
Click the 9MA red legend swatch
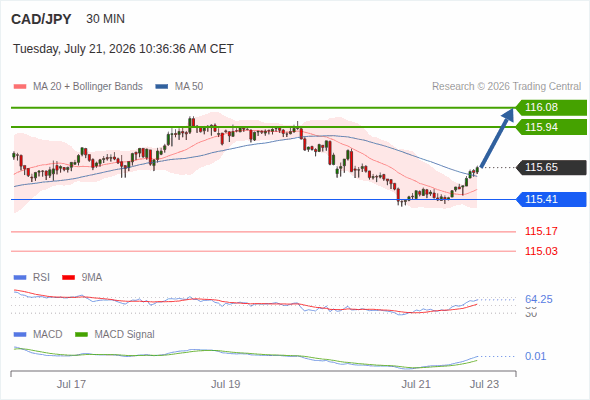click(x=68, y=278)
